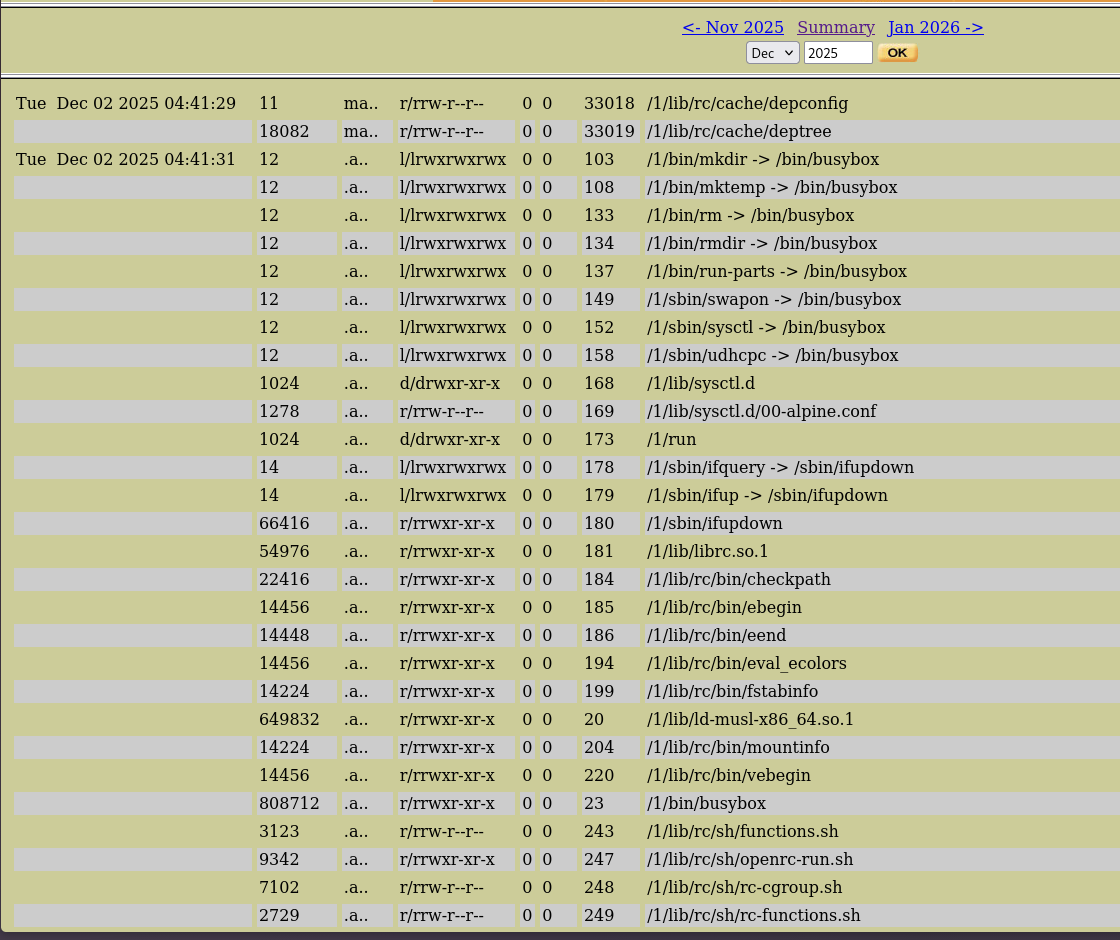Select the /1/lib/rc/cache/depconfig file entry
Screen dimensions: 1120x940
pos(747,104)
